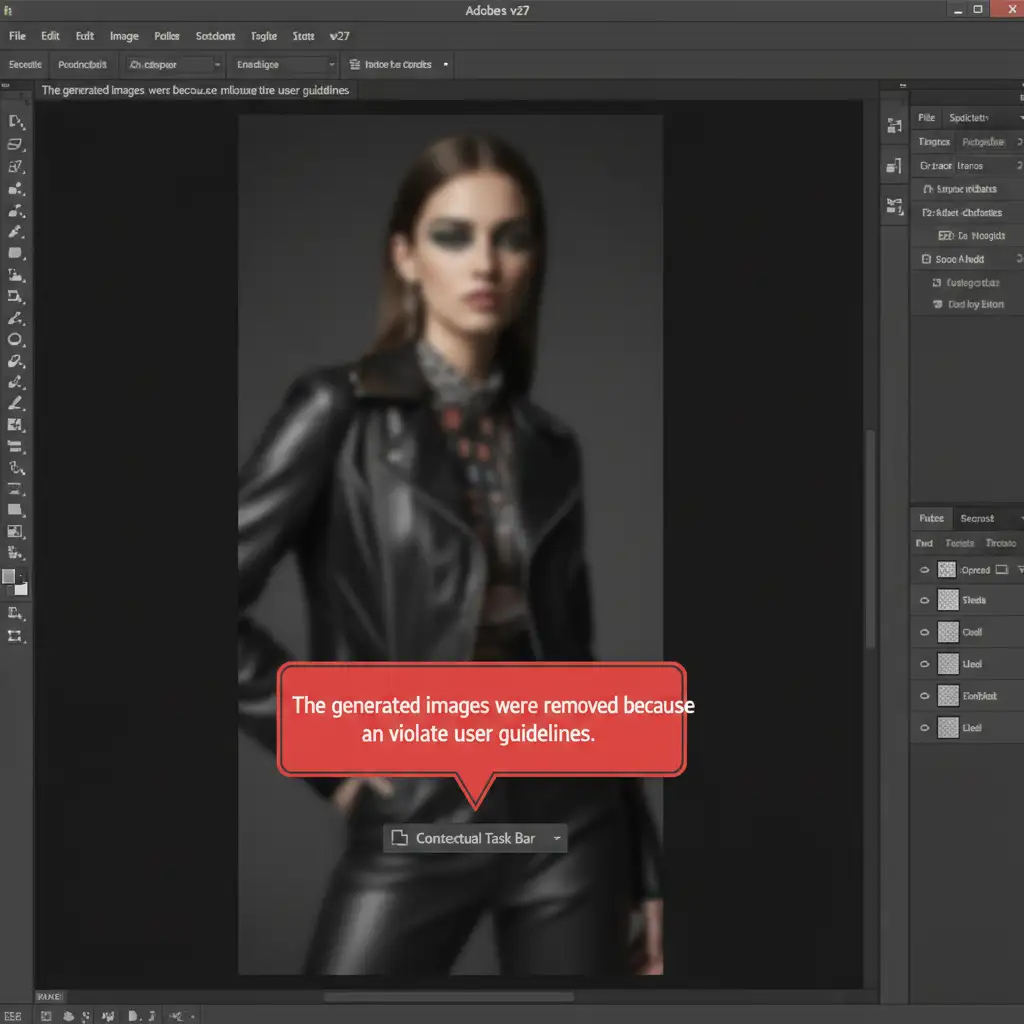This screenshot has width=1024, height=1024.
Task: Click the Contextual Task Bar label
Action: (x=475, y=839)
